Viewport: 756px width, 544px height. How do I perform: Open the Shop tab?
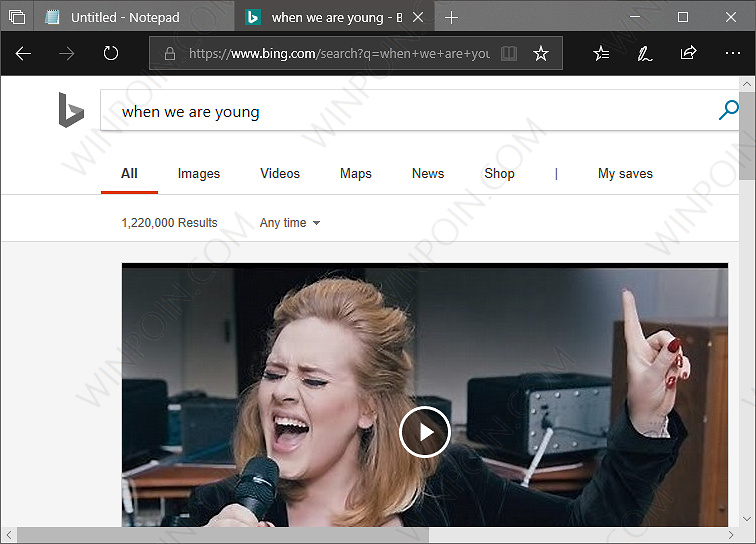point(500,174)
